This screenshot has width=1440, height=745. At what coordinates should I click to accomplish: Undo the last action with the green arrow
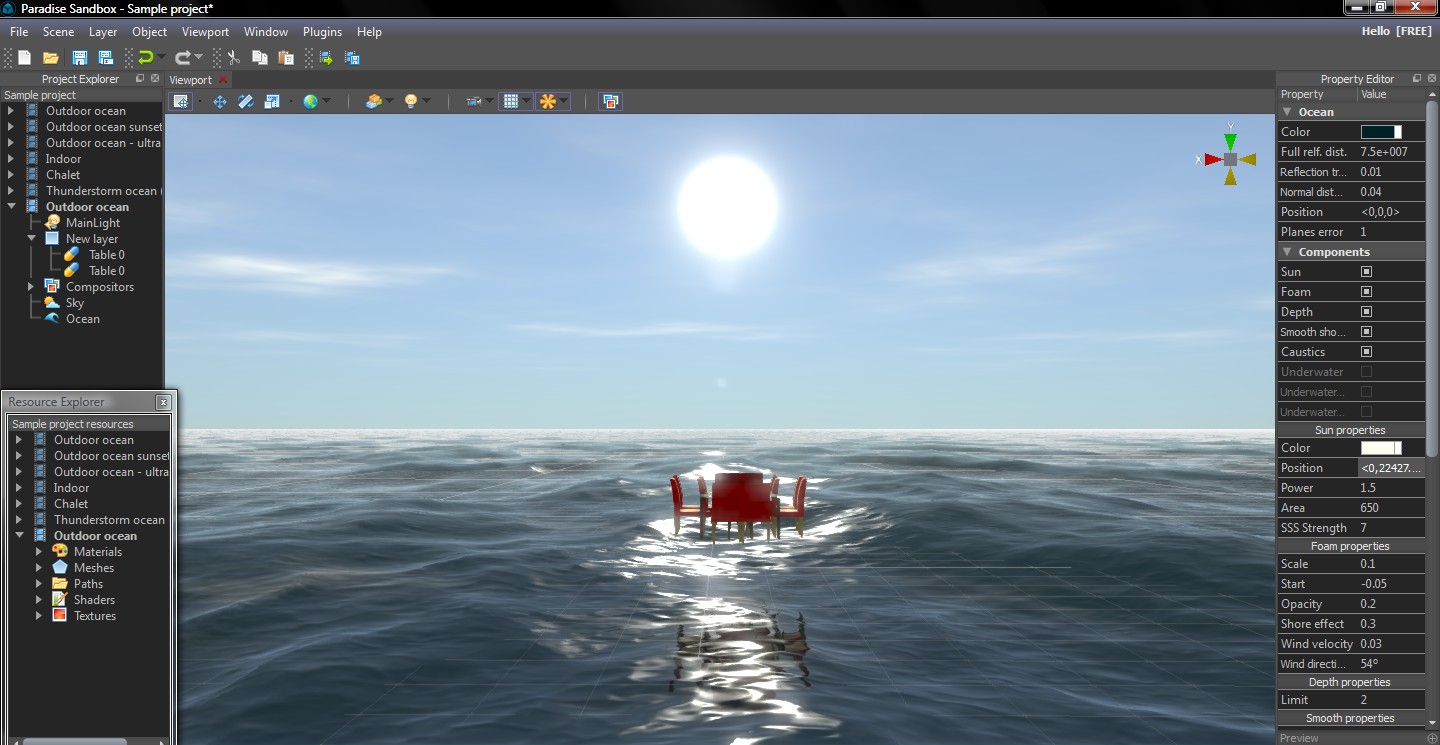coord(146,58)
